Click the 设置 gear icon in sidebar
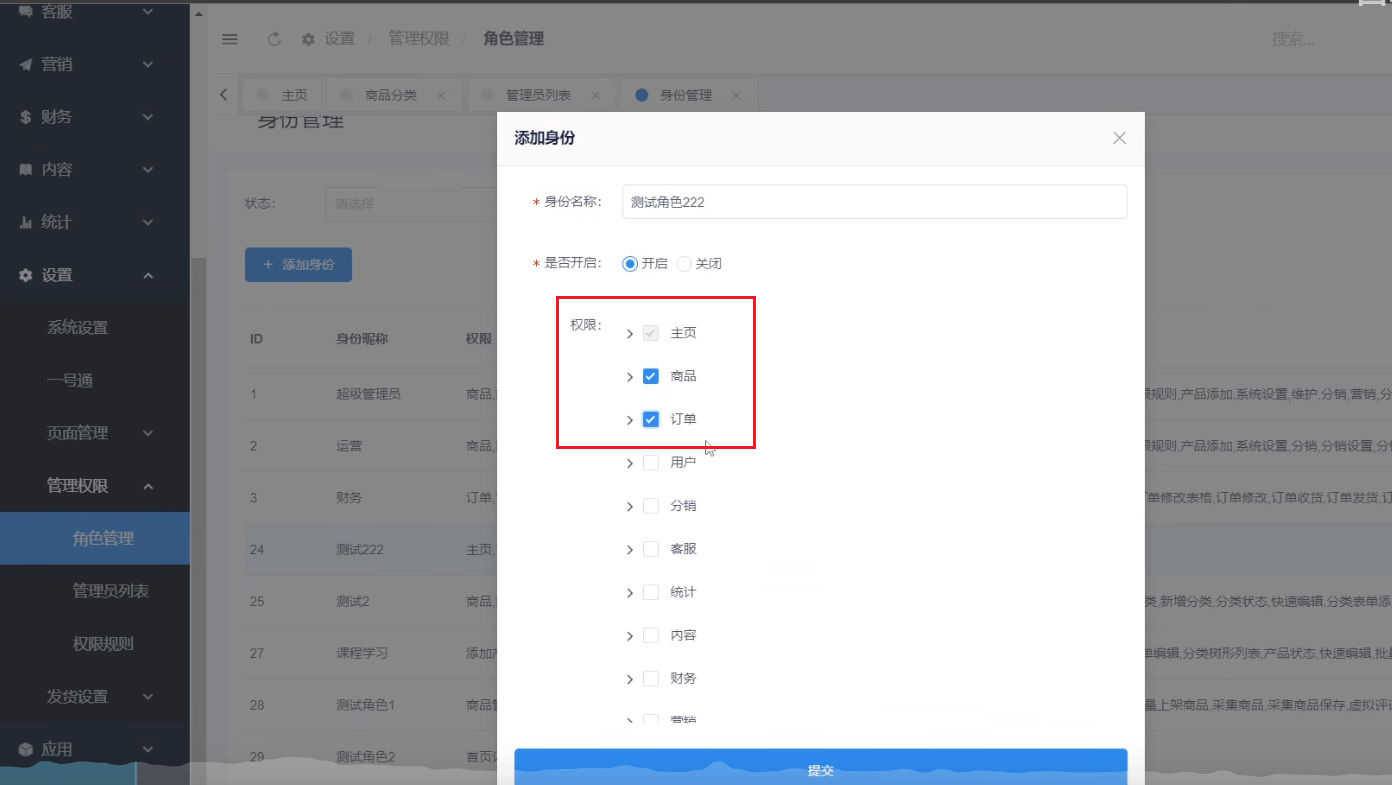Image resolution: width=1392 pixels, height=785 pixels. 26,275
